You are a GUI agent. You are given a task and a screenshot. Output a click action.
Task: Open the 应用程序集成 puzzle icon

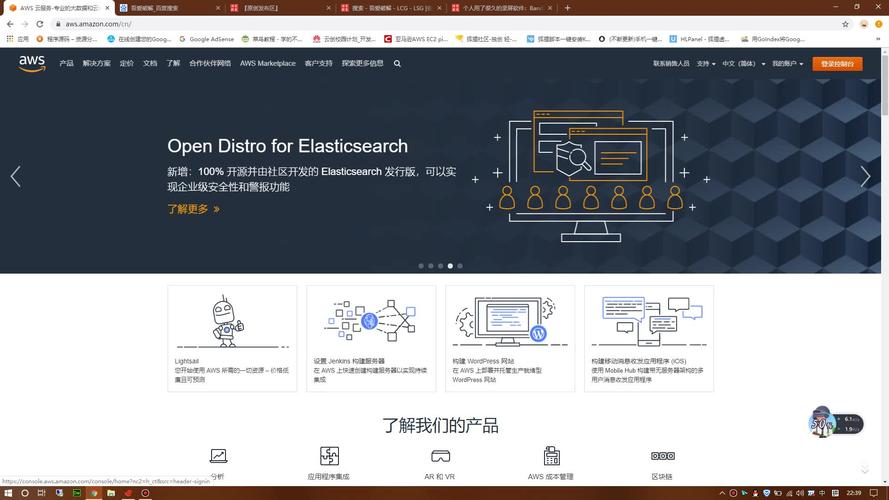pos(329,456)
